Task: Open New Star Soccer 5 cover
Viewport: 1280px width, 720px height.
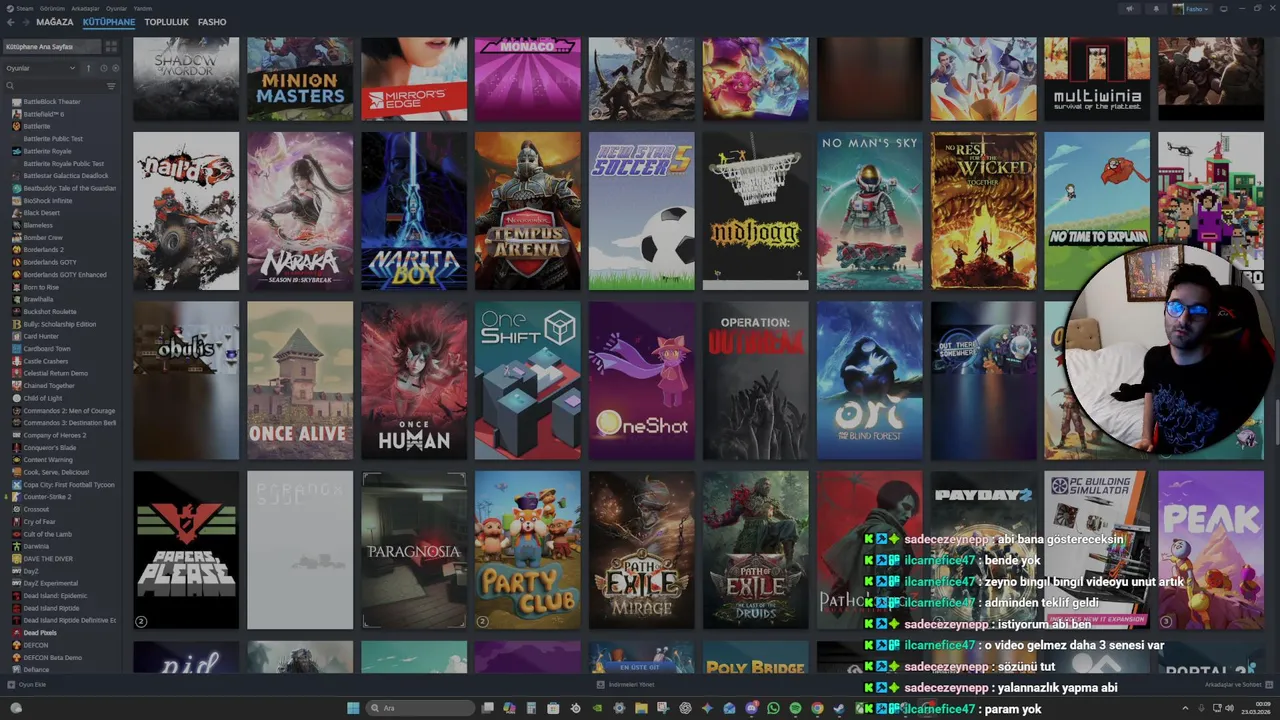Action: coord(642,211)
